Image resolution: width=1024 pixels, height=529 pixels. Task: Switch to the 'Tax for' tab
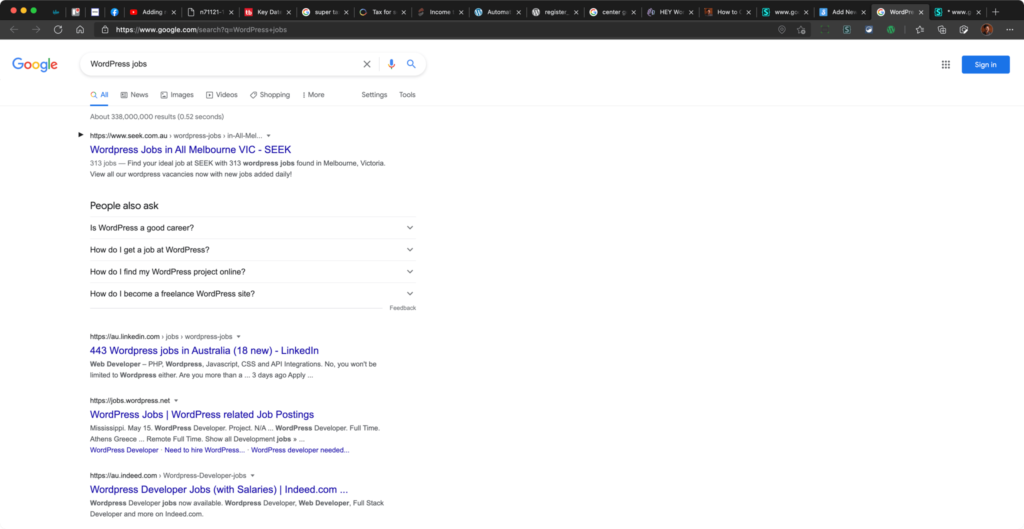(x=383, y=12)
